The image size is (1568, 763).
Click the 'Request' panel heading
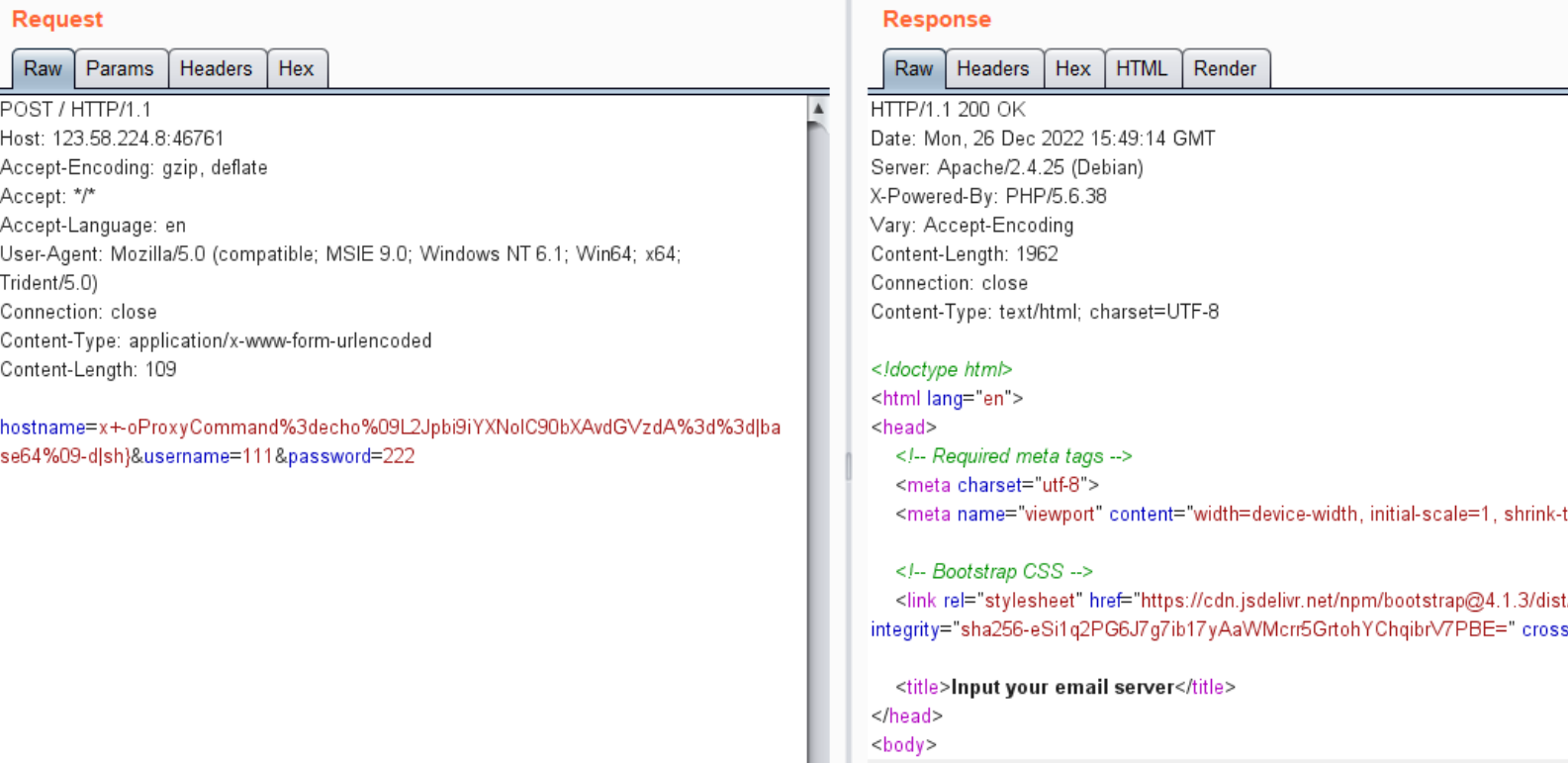pos(57,20)
